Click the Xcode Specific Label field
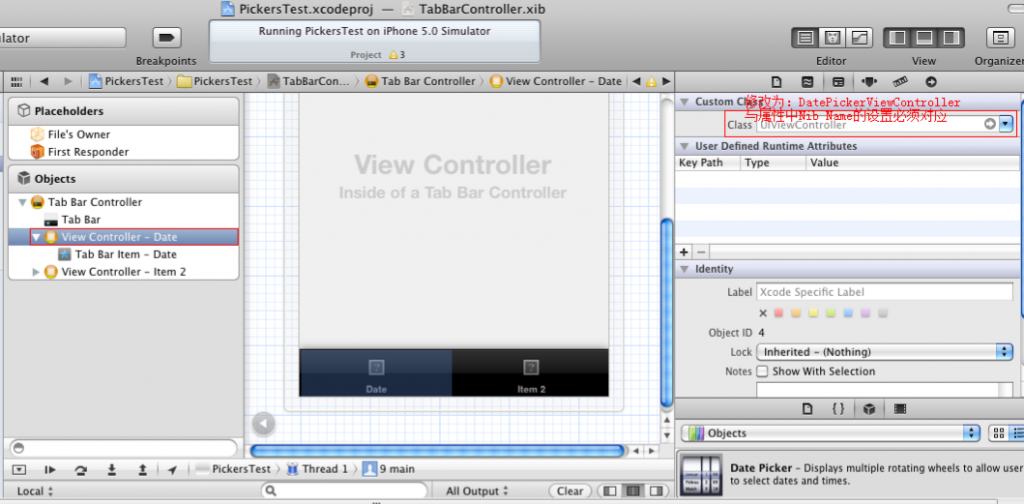Viewport: 1024px width, 504px height. pos(885,292)
